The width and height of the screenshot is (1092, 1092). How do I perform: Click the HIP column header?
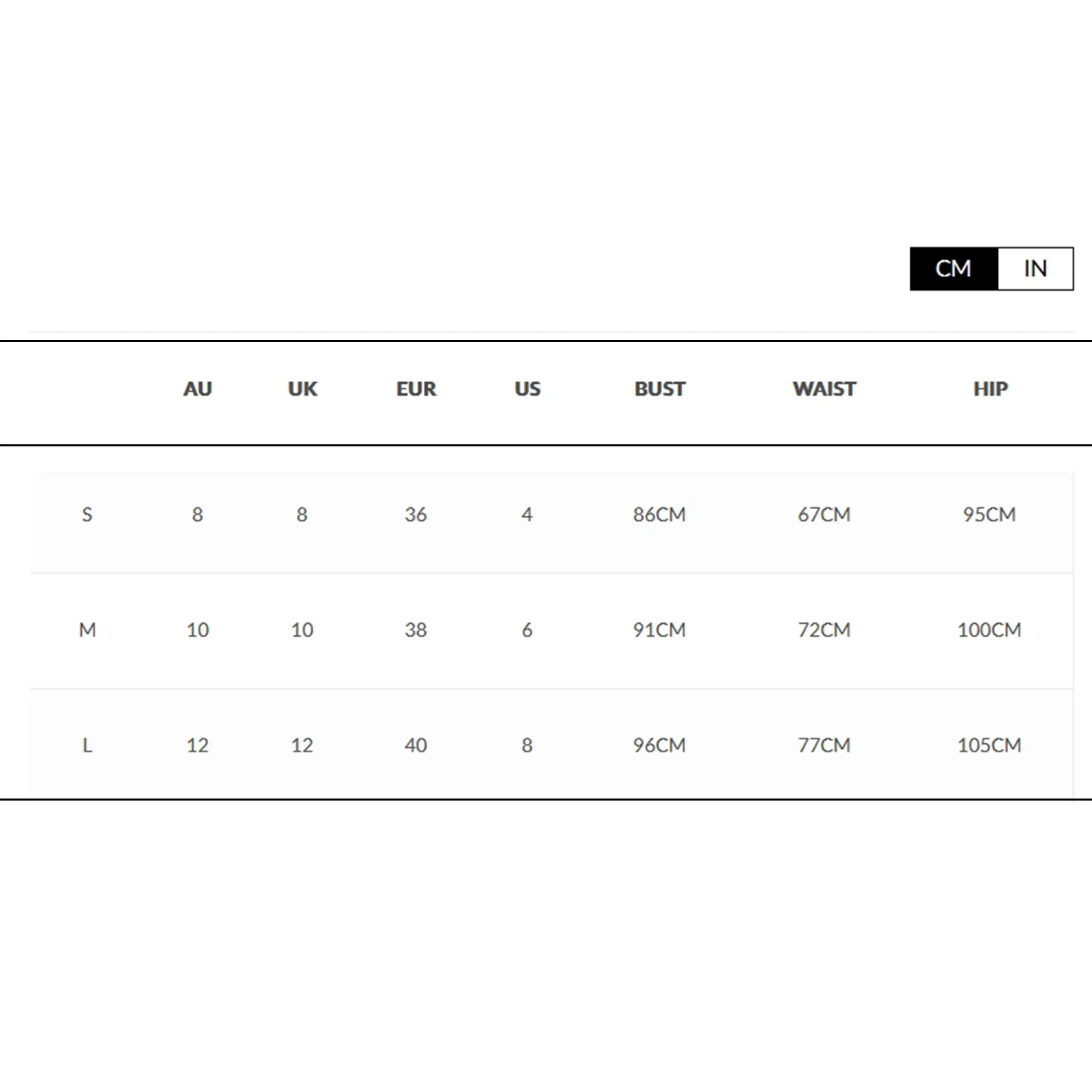990,389
